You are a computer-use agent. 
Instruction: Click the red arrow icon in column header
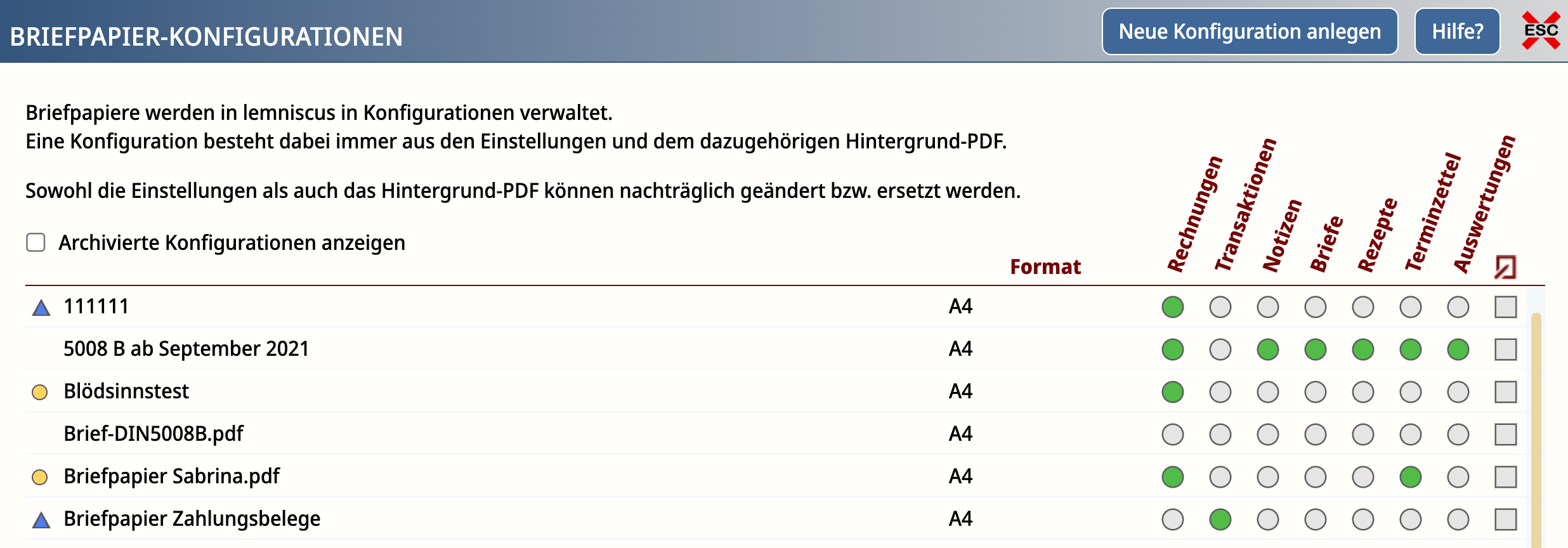[x=1505, y=267]
